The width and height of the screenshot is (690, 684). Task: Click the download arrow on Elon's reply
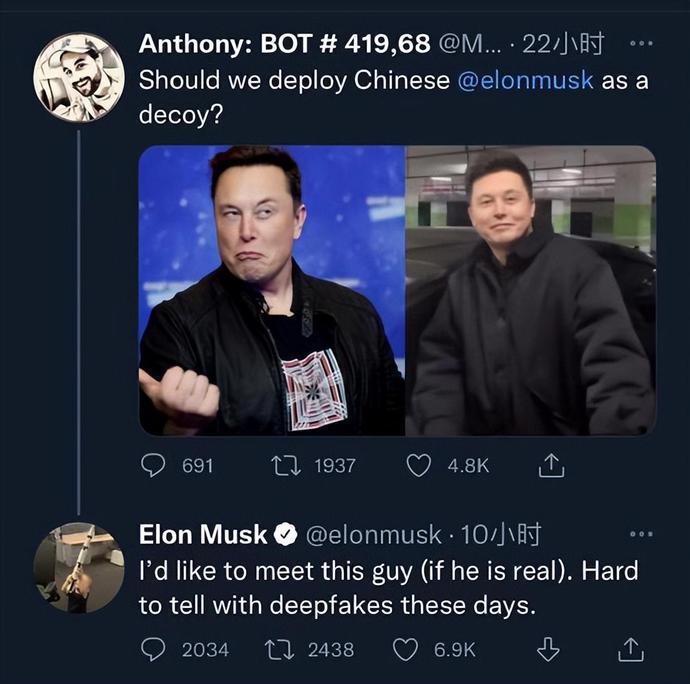(547, 650)
